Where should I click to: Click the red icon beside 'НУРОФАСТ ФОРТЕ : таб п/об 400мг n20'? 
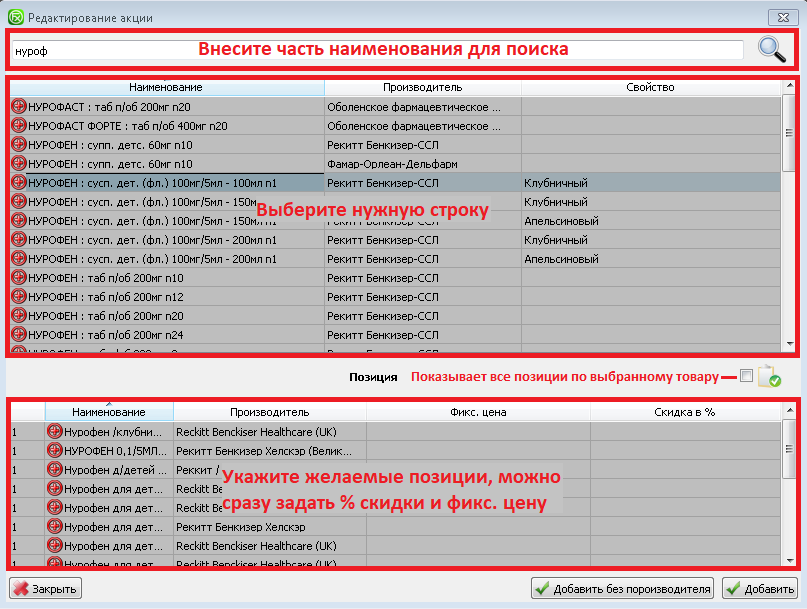19,126
